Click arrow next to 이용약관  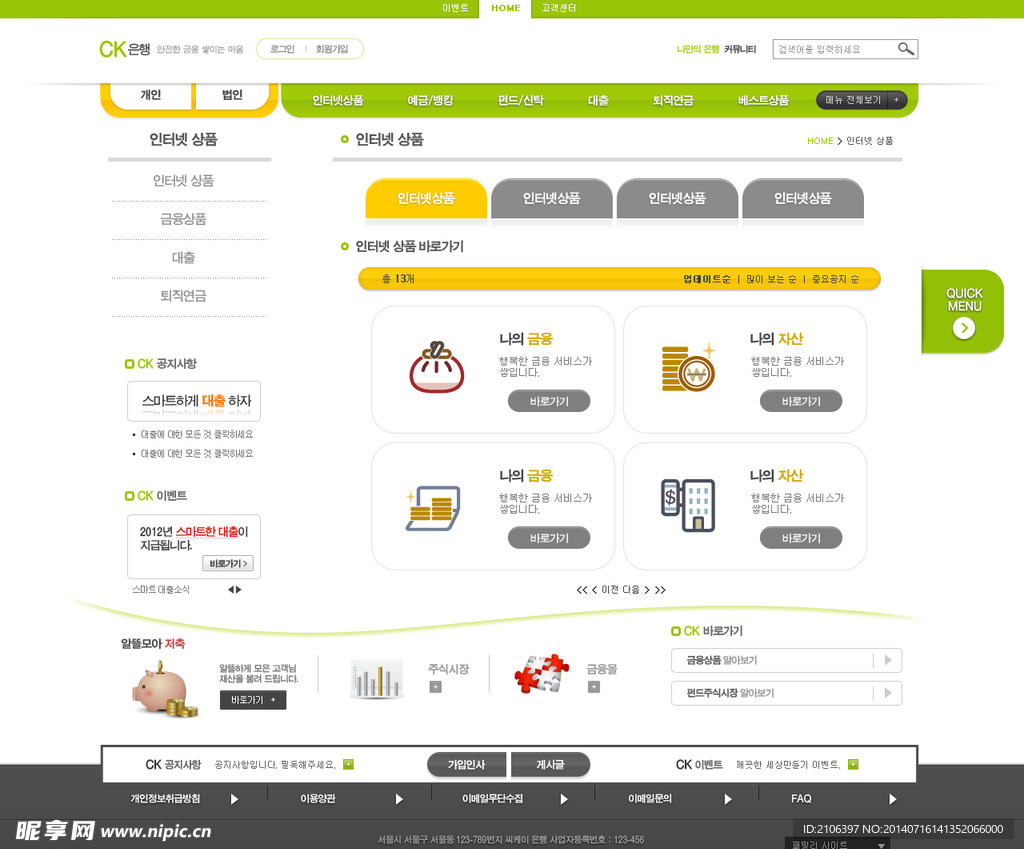tap(399, 799)
